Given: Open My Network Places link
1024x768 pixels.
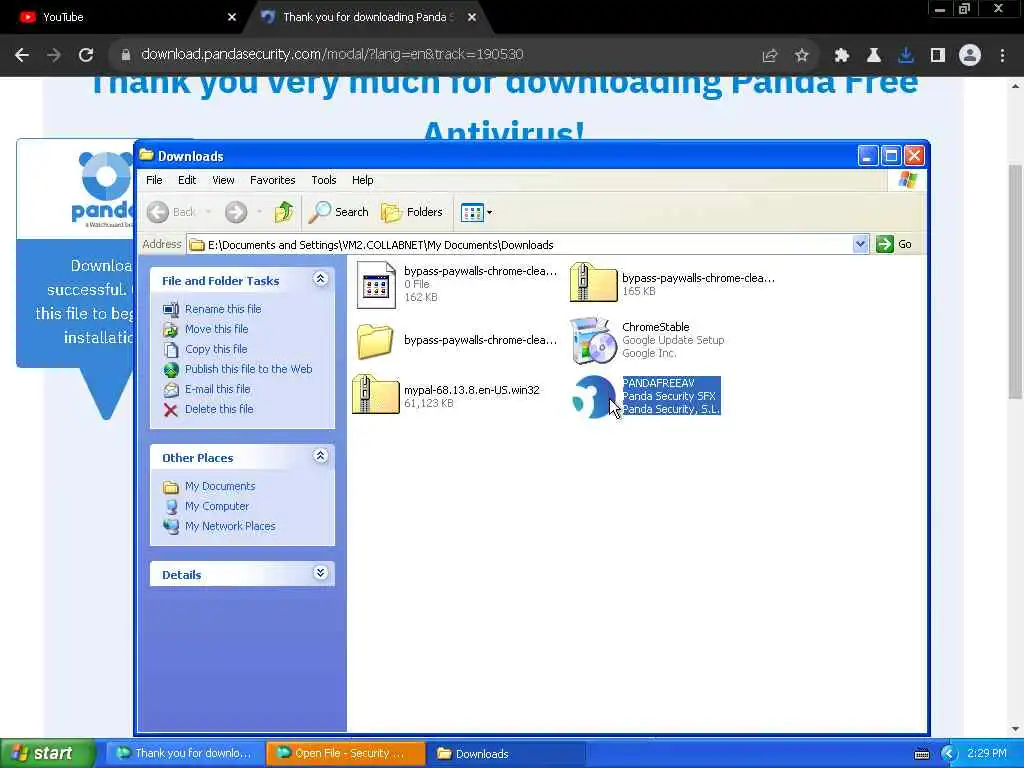Looking at the screenshot, I should pyautogui.click(x=230, y=526).
